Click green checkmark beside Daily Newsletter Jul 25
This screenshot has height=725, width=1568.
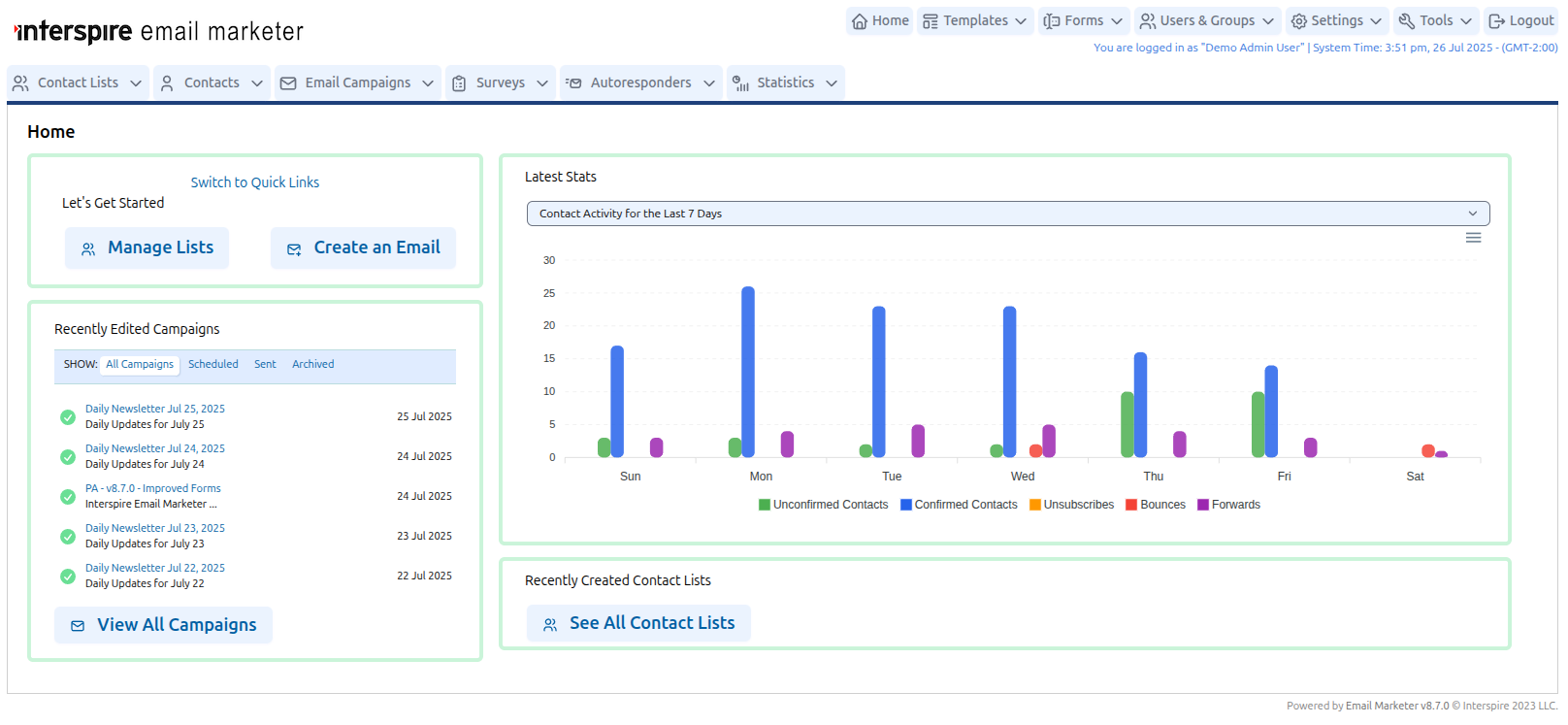(x=68, y=417)
